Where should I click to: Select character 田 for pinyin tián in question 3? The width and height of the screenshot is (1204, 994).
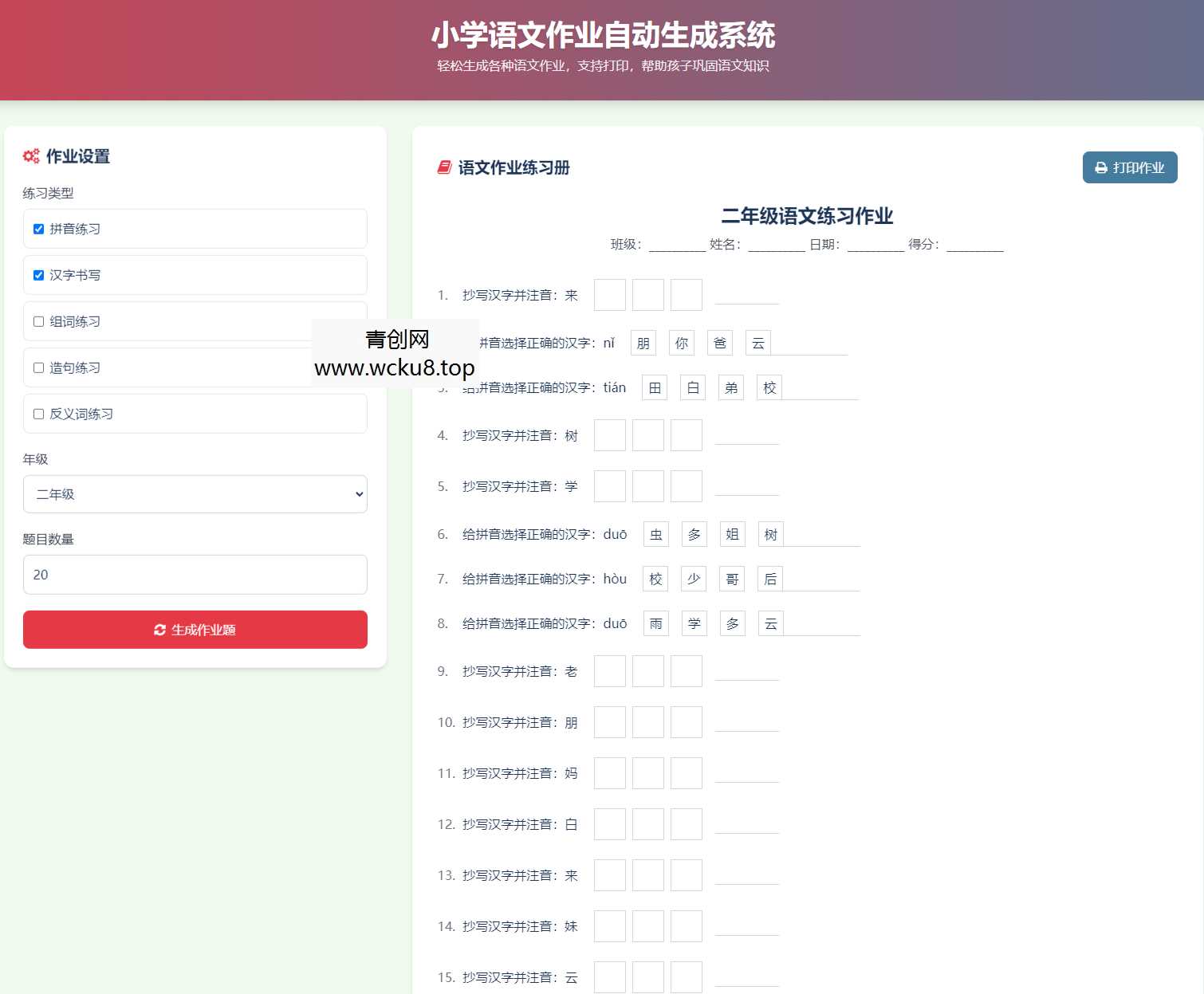coord(654,387)
